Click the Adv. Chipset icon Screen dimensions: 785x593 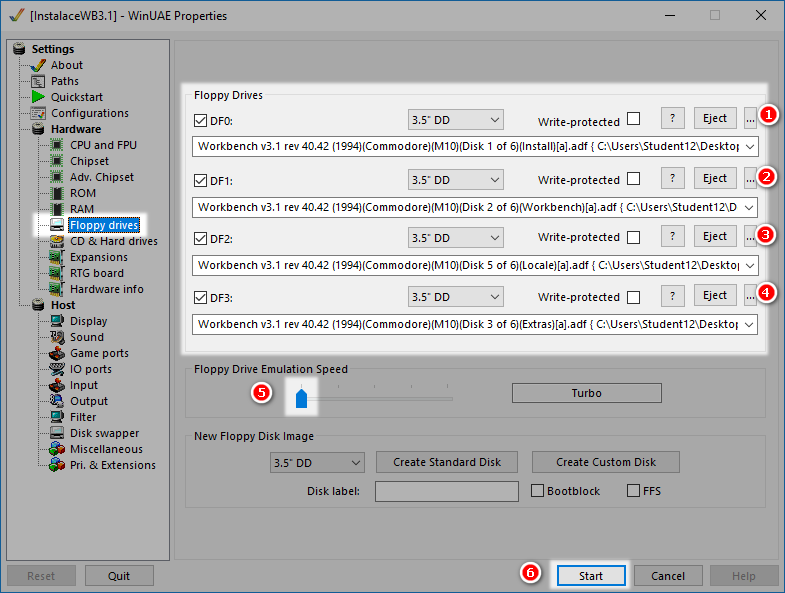tap(57, 177)
